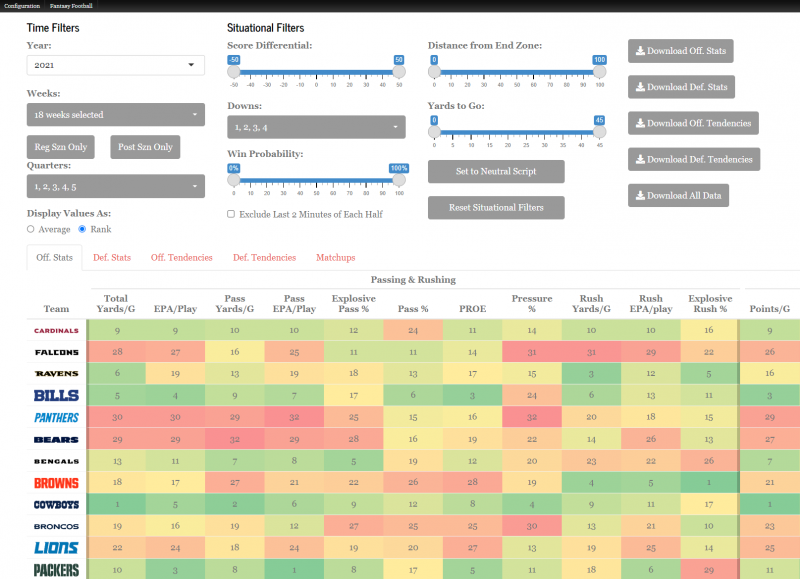Click the Browns' Explosive Rush % cell showing 1

pyautogui.click(x=709, y=482)
